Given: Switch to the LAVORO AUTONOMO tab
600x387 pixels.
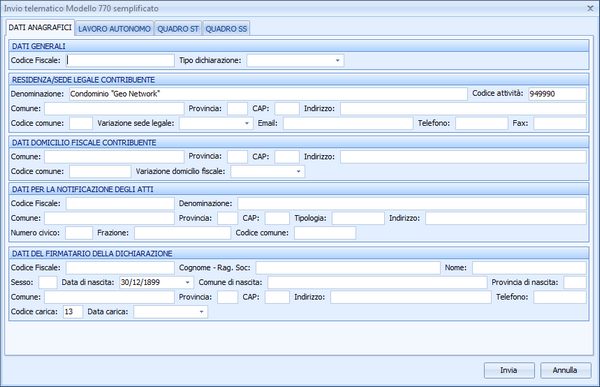Looking at the screenshot, I should point(114,28).
